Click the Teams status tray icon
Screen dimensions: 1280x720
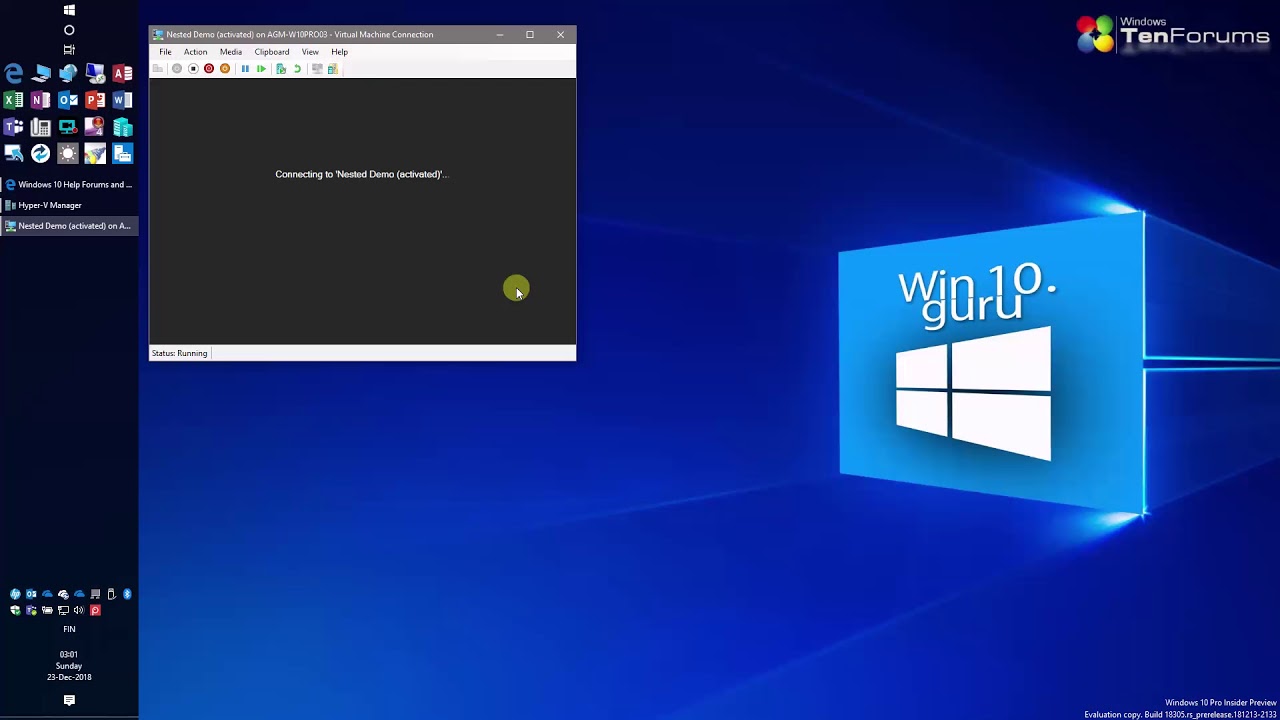tap(31, 610)
